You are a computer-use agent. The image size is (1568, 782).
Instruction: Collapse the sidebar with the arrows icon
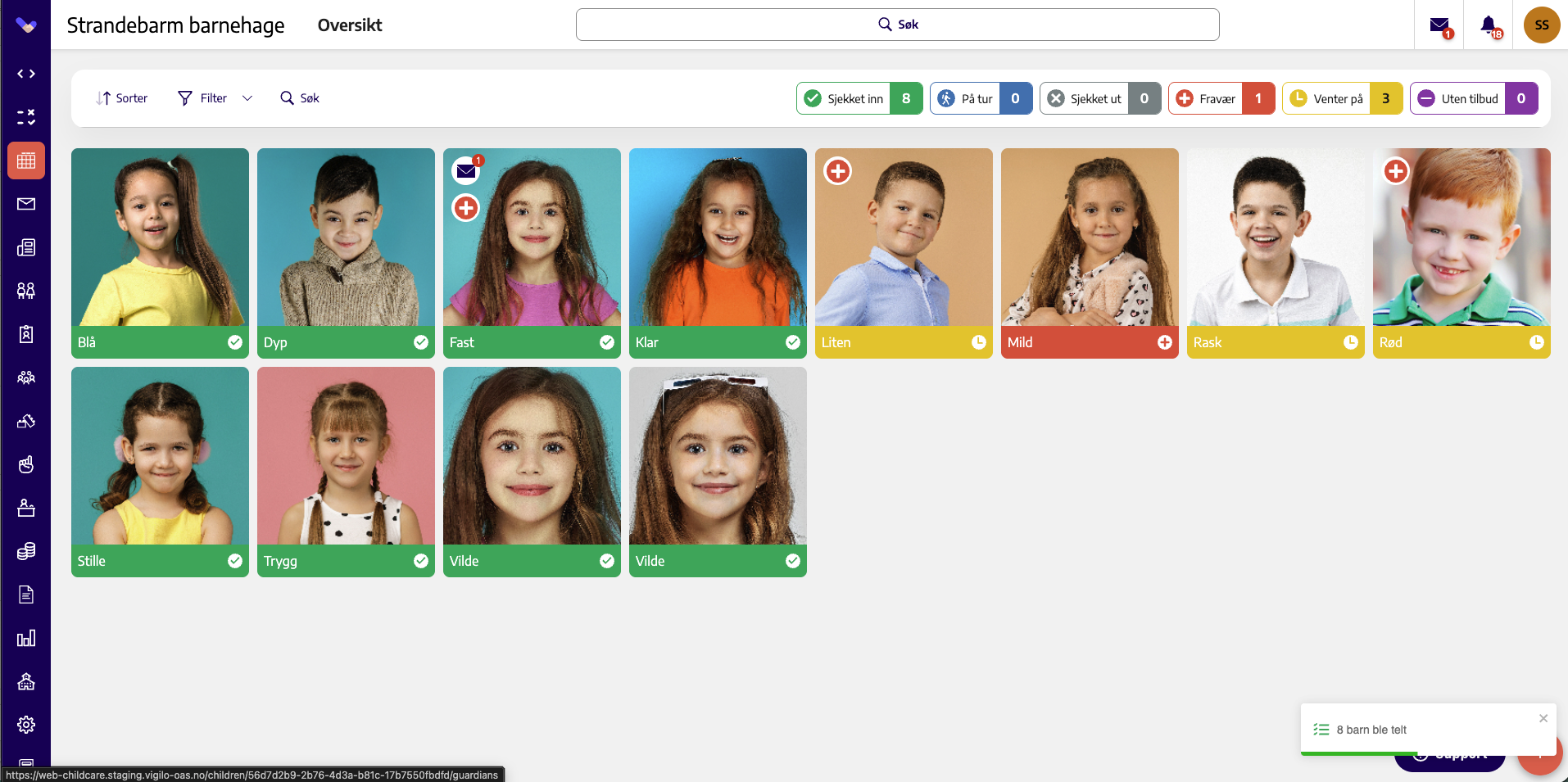(26, 74)
